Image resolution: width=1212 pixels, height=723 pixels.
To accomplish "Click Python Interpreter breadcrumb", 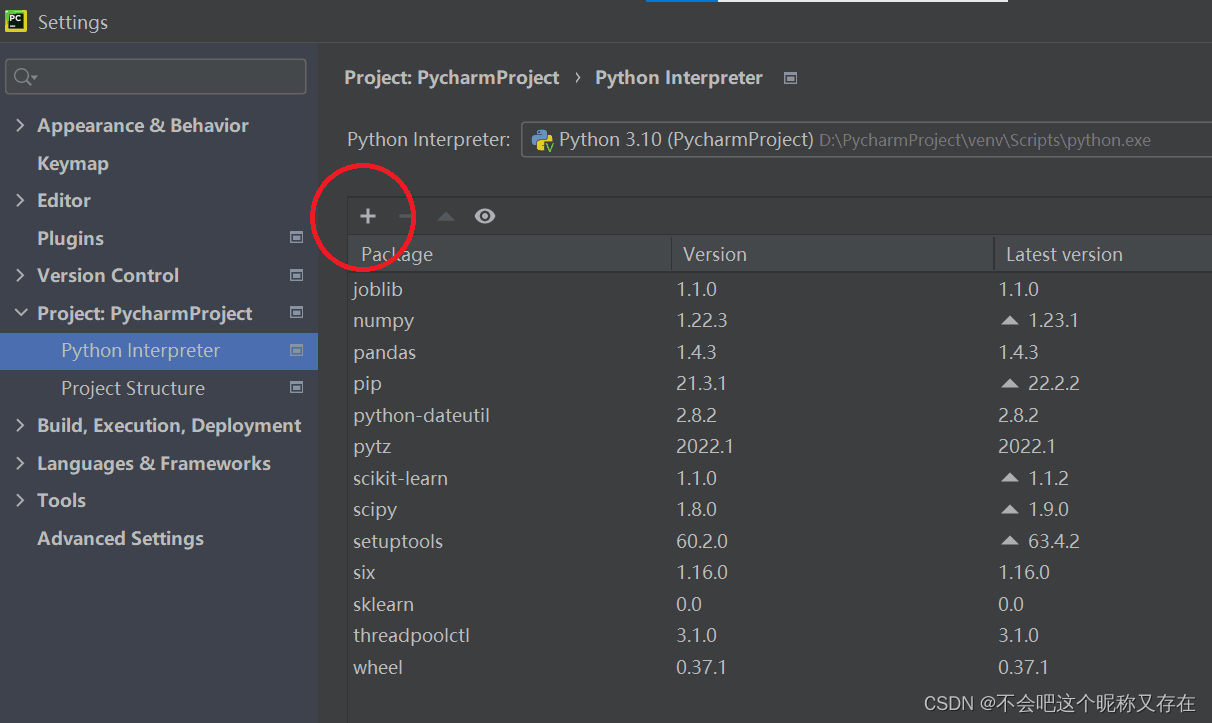I will click(679, 78).
